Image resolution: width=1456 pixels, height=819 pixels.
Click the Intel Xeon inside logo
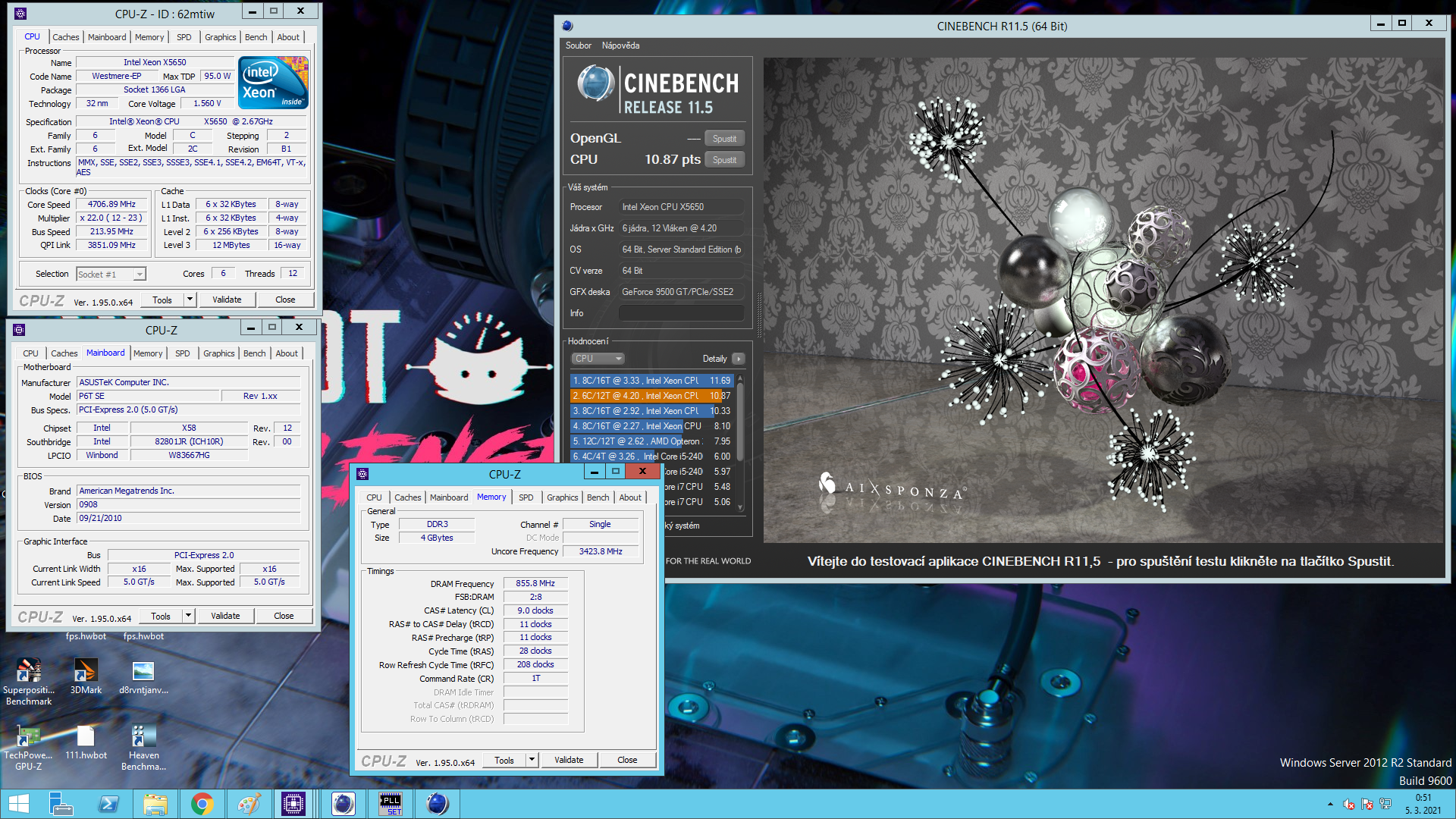273,83
